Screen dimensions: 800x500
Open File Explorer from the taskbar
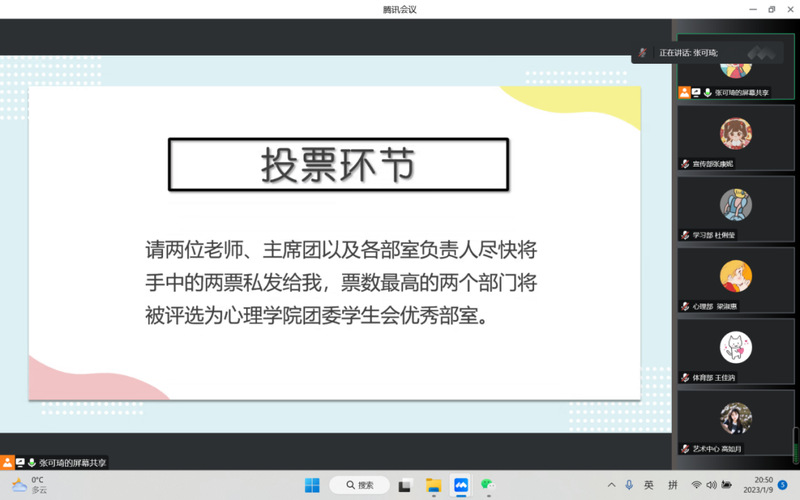(434, 485)
